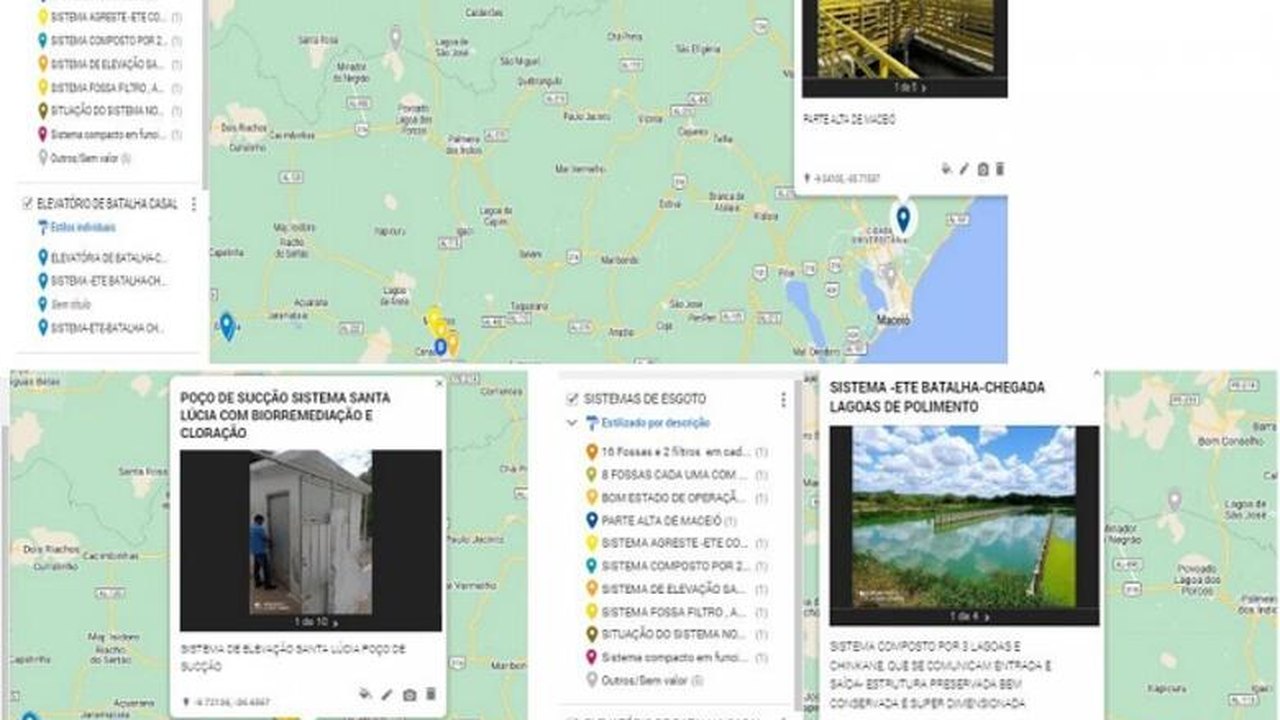
Task: Add image via camera in PARTE ALTA DE MACEIÓ popup
Action: click(x=982, y=169)
